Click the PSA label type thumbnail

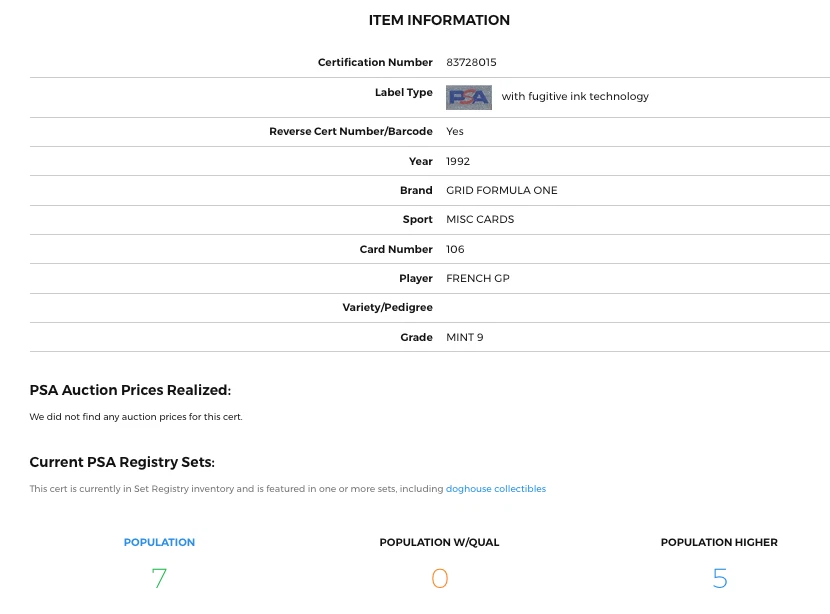[x=468, y=97]
